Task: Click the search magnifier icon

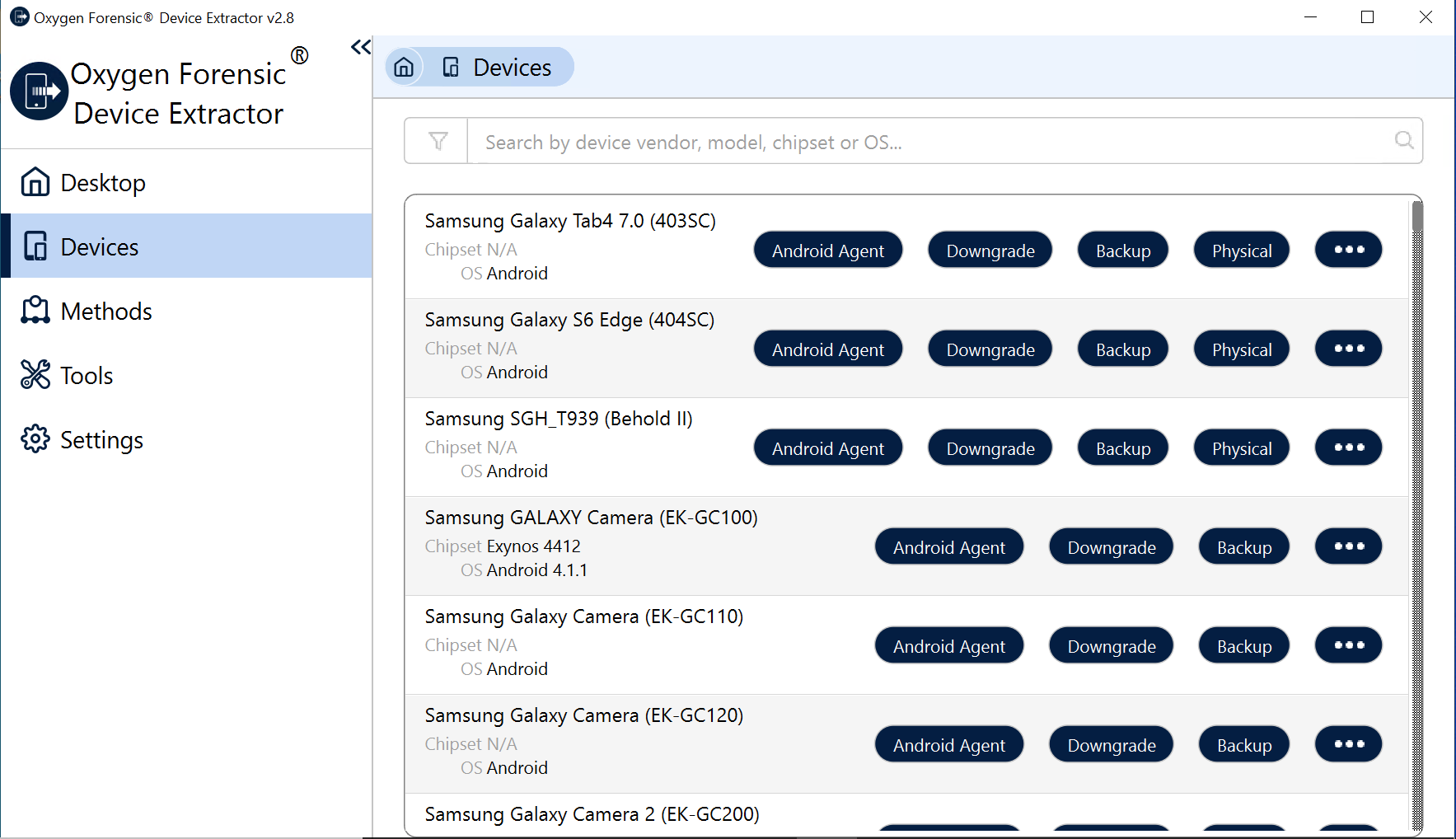Action: [x=1404, y=140]
